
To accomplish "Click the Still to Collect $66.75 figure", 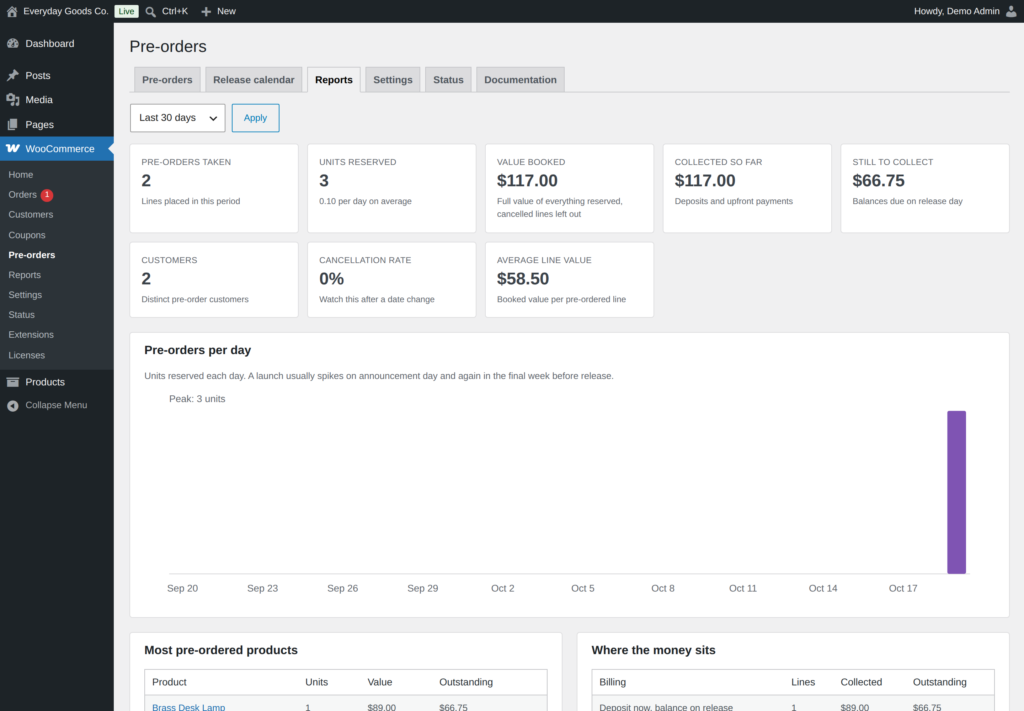I will pos(878,181).
